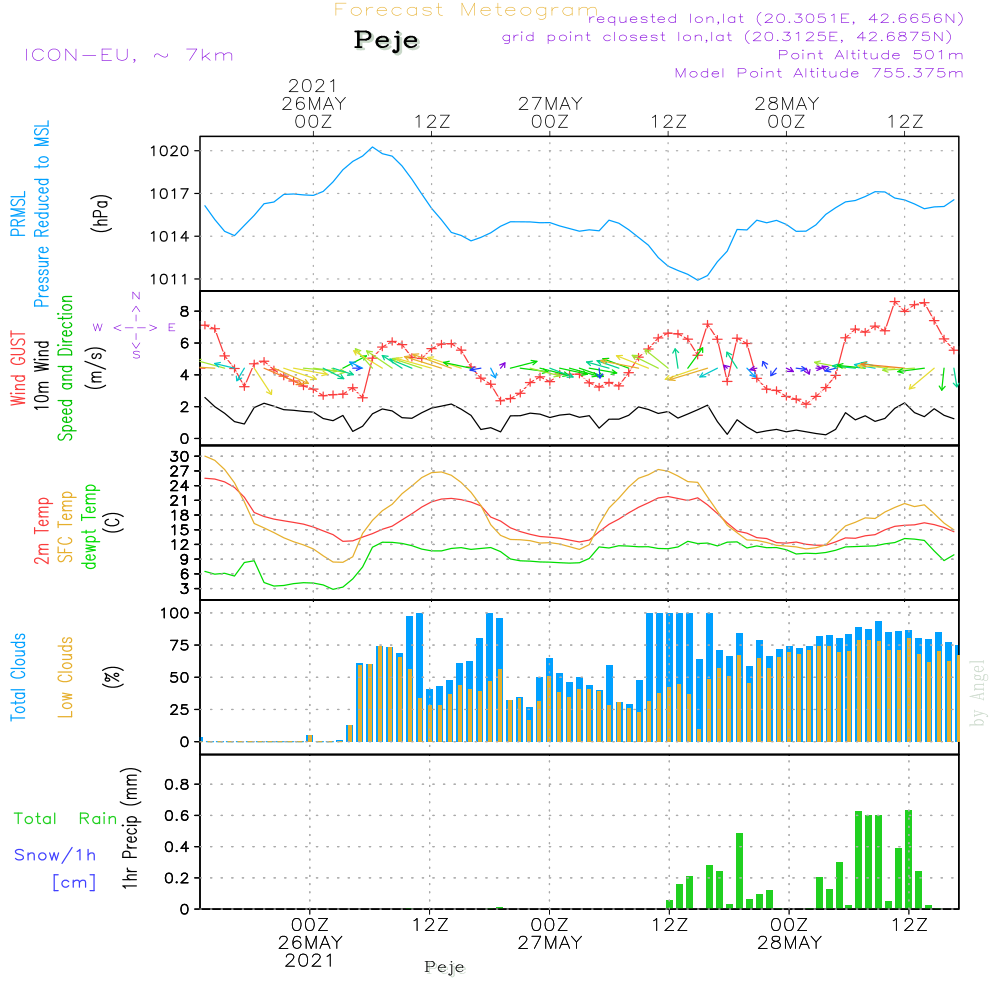This screenshot has width=1000, height=1000.
Task: Click '27MAY' label on the bottom time axis
Action: click(550, 943)
